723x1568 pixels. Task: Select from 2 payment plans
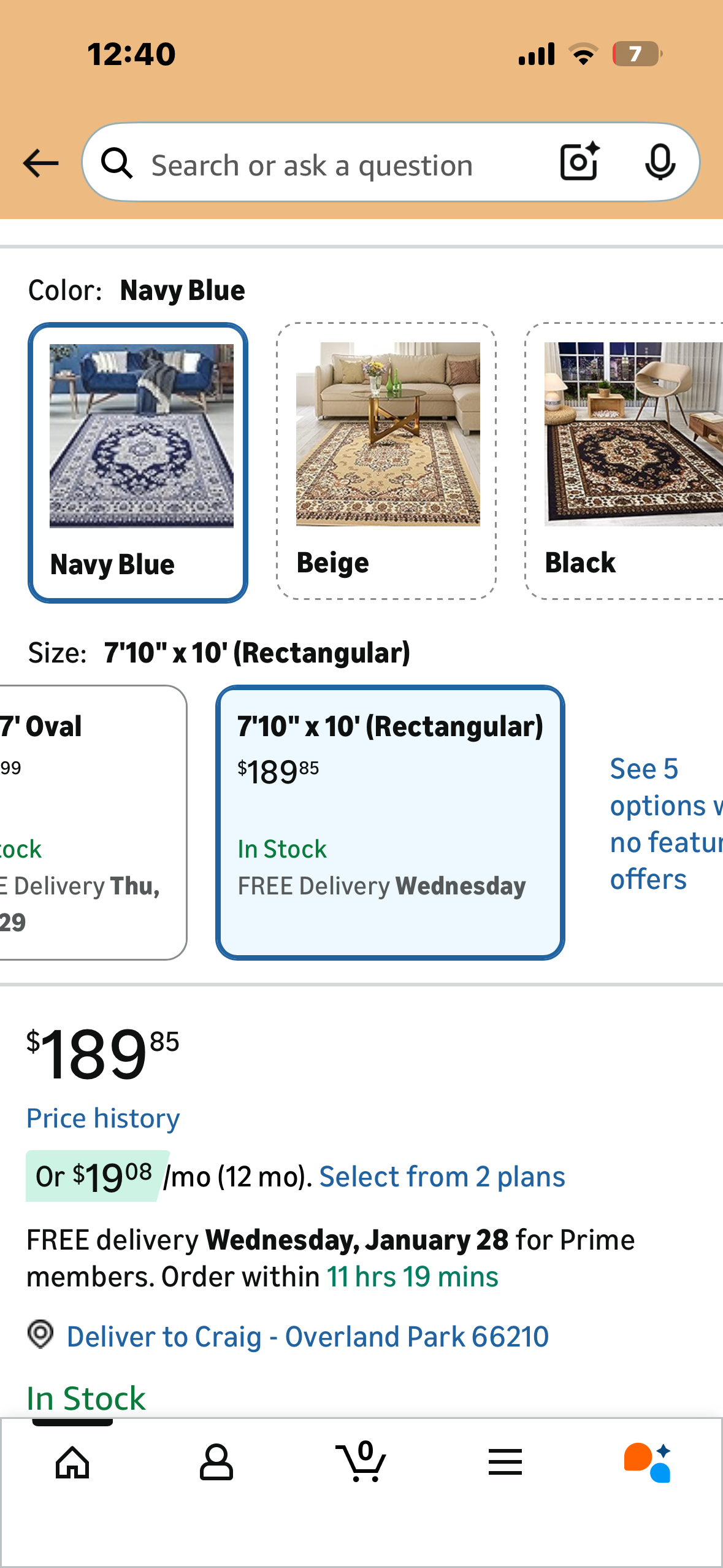point(443,1175)
